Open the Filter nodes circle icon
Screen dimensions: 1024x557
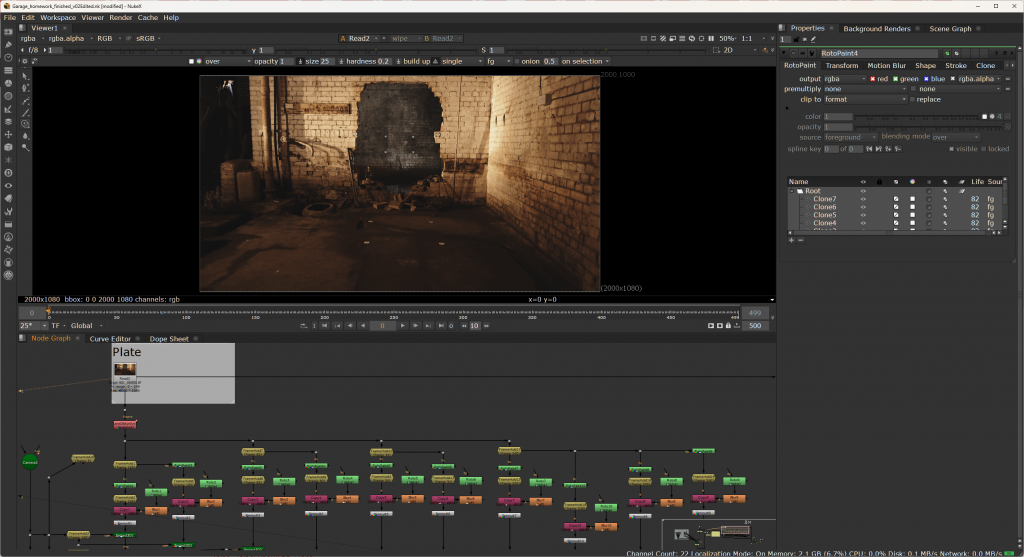point(8,96)
